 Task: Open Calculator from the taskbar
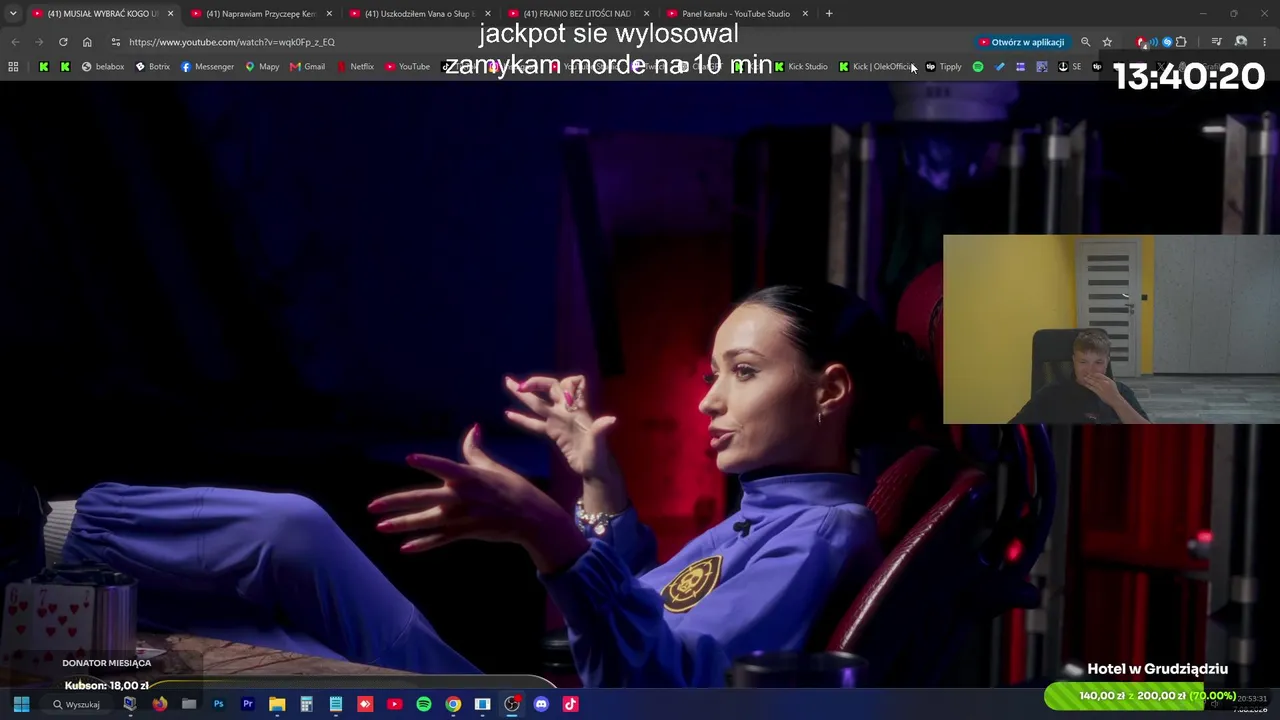[306, 704]
